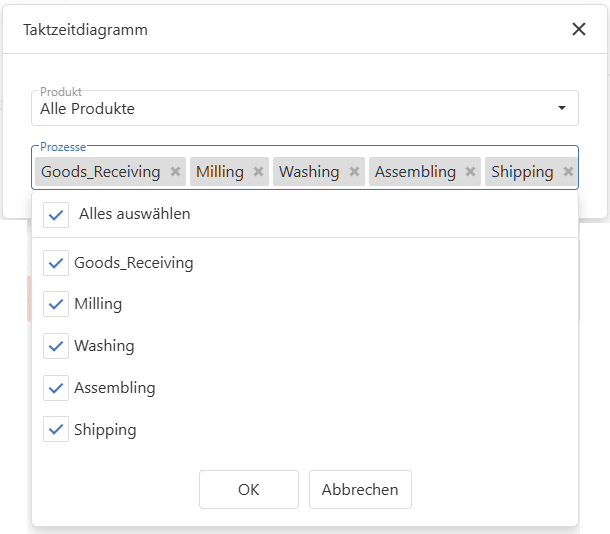Remove the Shipping chip
Screen dimensions: 610x534
tap(568, 172)
